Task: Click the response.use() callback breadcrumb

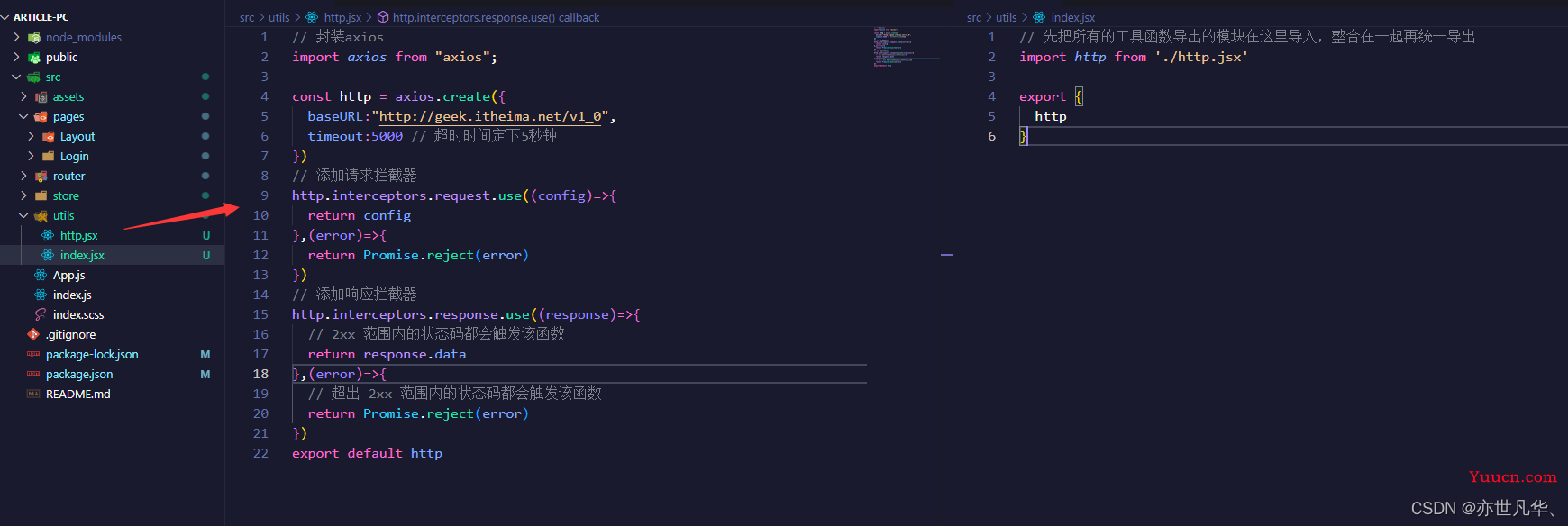Action: click(496, 17)
